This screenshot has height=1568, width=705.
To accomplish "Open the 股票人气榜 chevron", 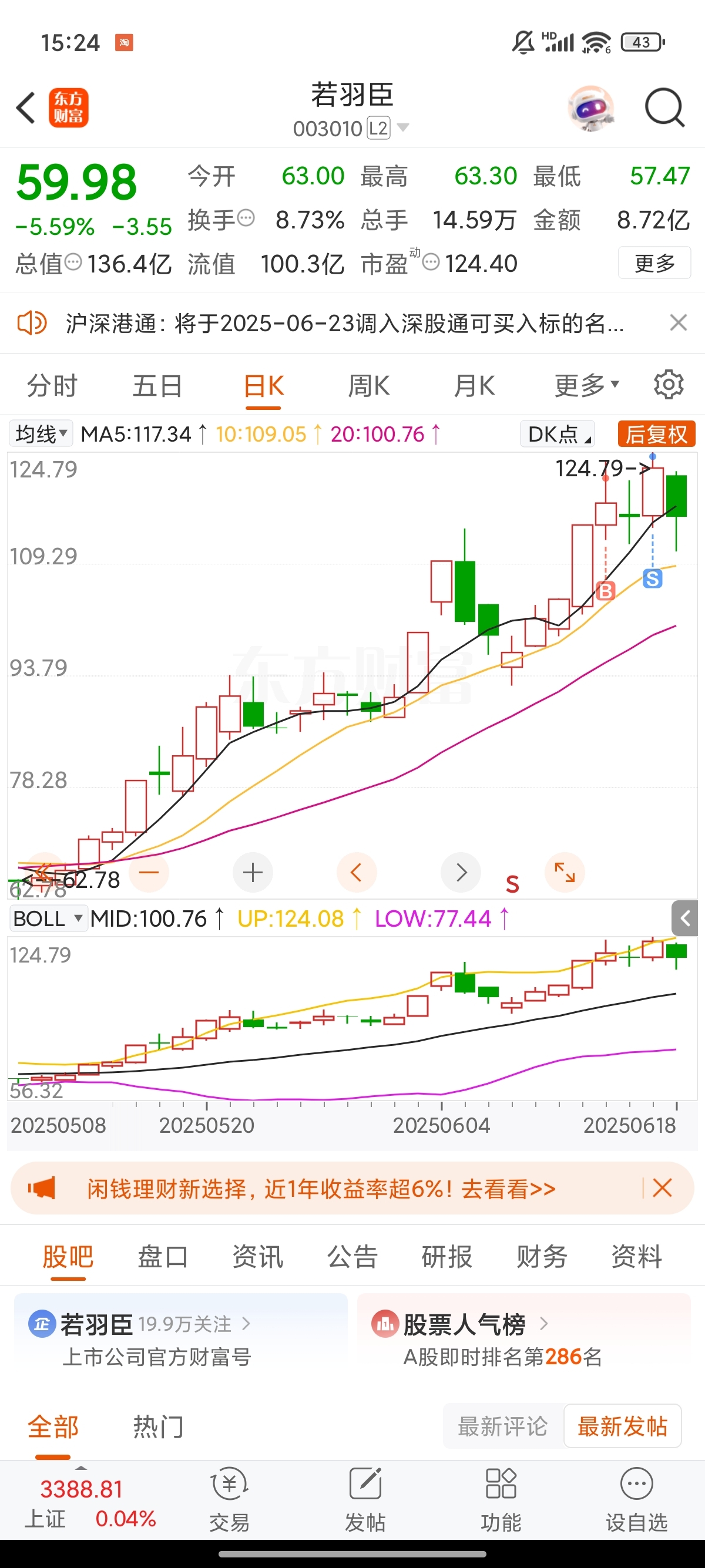I will coord(543,1323).
